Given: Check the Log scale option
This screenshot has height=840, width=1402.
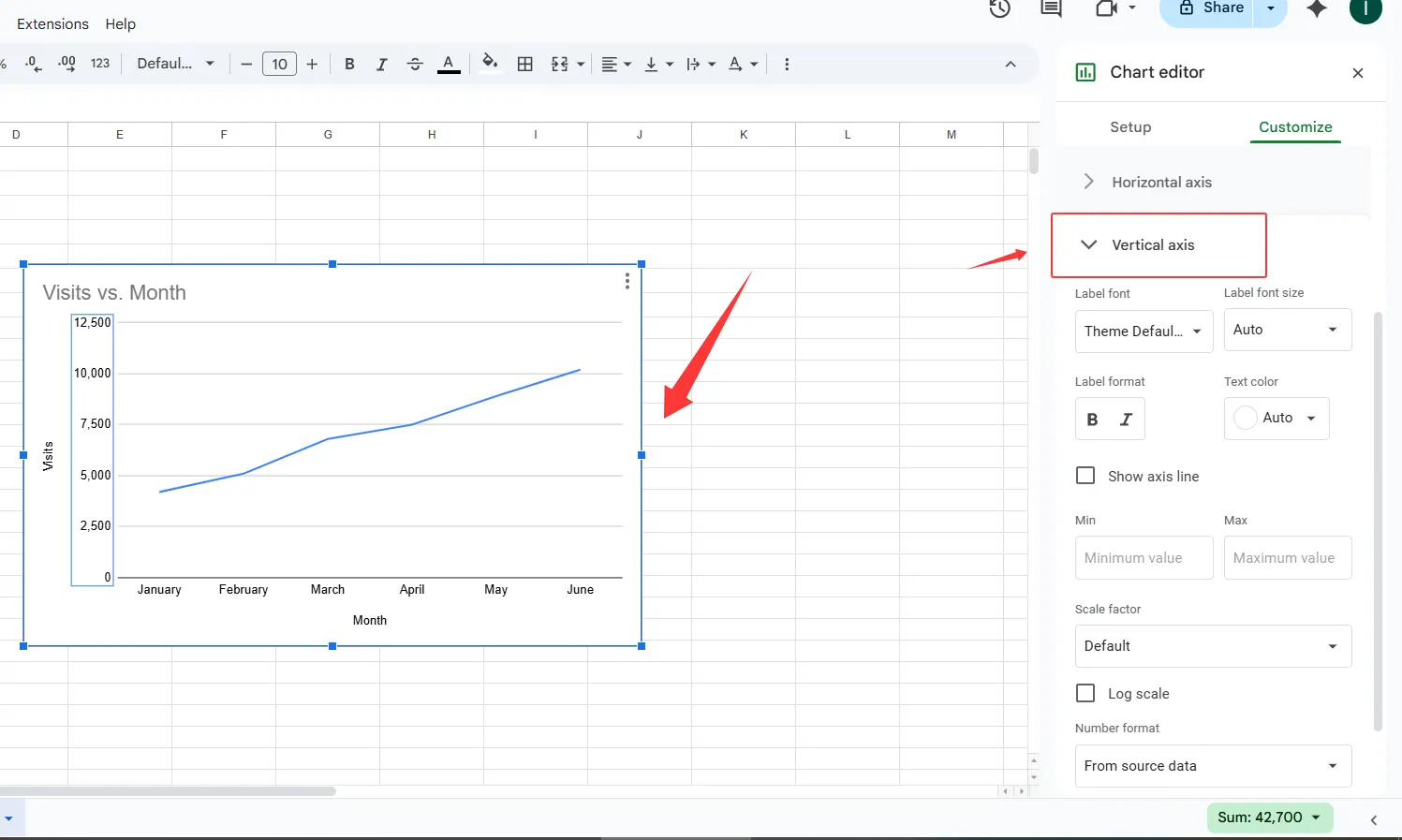Looking at the screenshot, I should point(1085,693).
